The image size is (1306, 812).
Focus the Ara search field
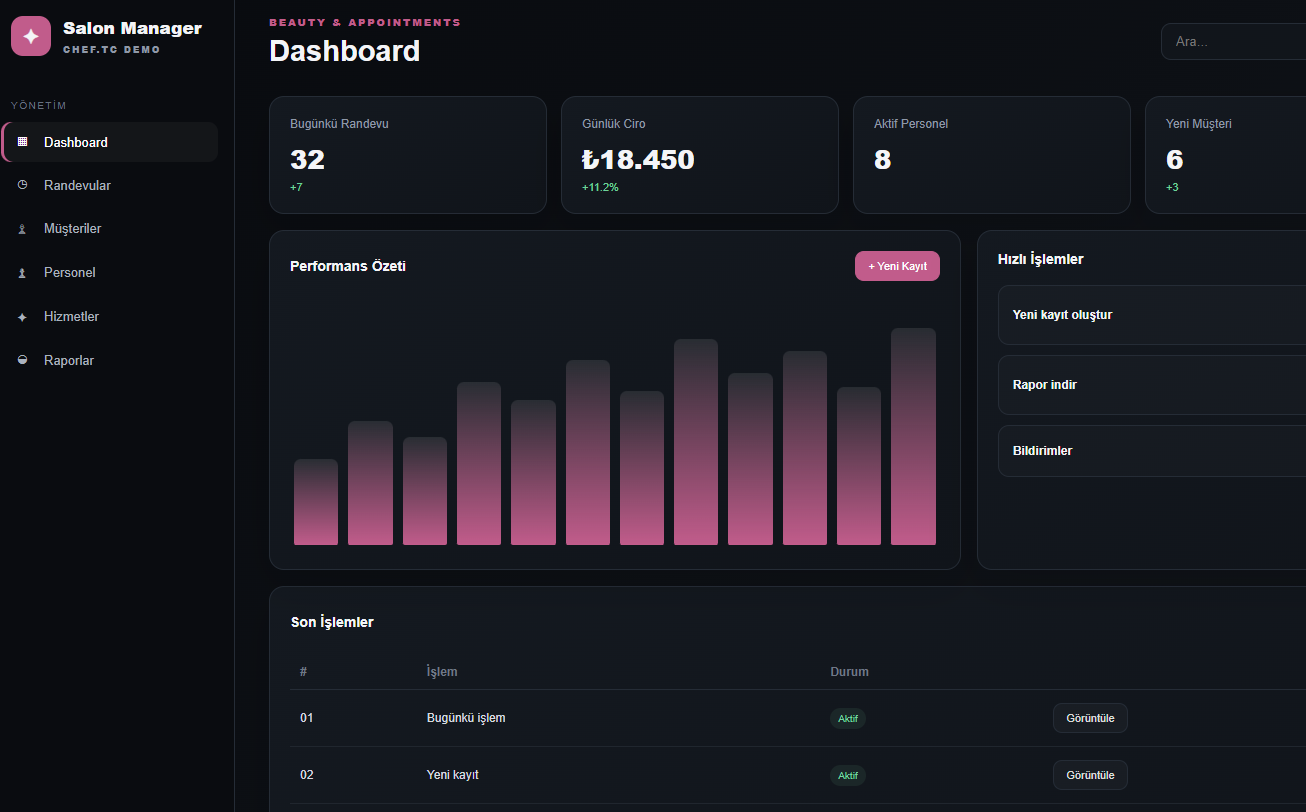tap(1233, 42)
